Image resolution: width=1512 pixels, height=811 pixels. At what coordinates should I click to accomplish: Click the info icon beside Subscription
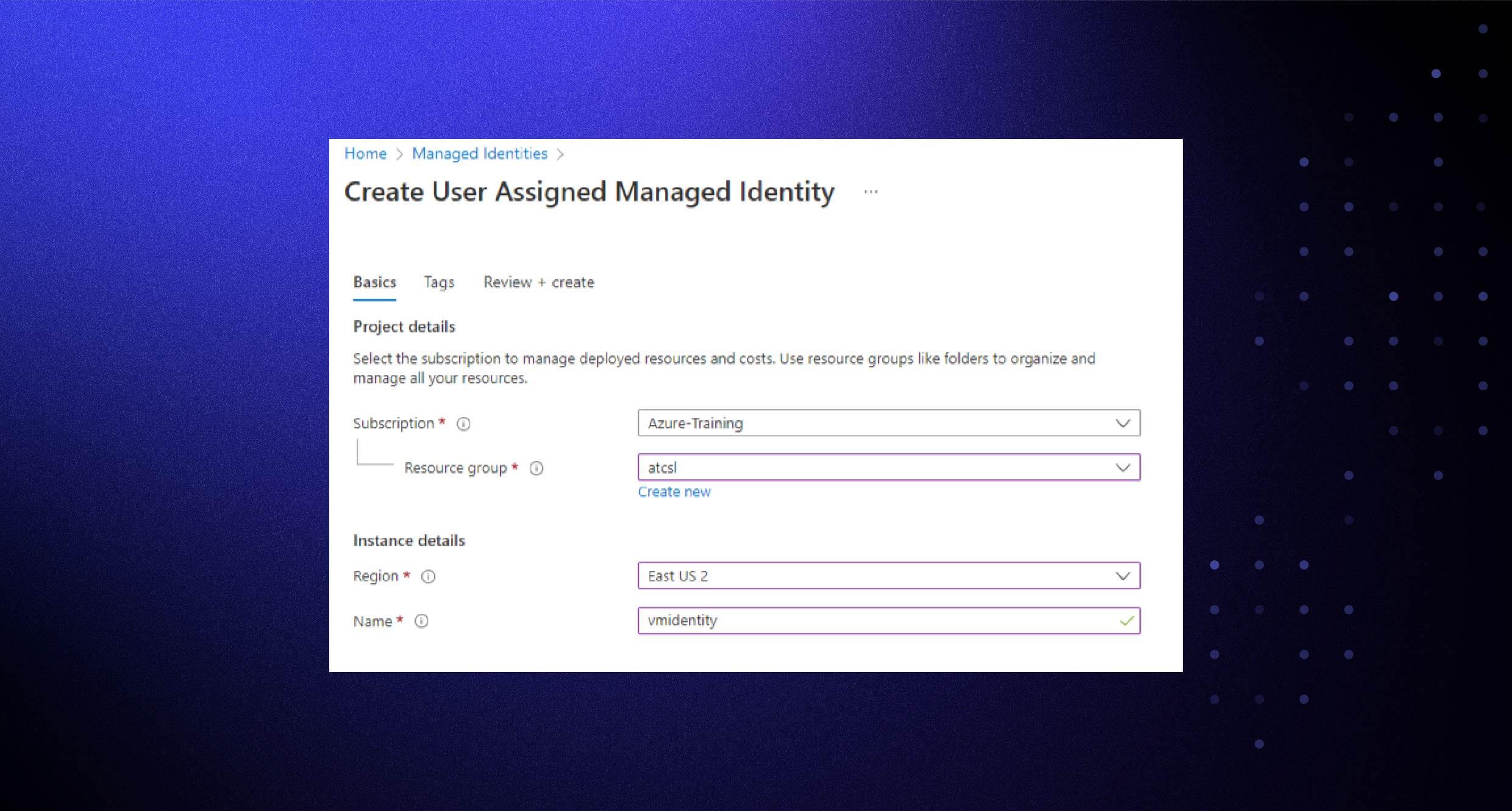(463, 423)
